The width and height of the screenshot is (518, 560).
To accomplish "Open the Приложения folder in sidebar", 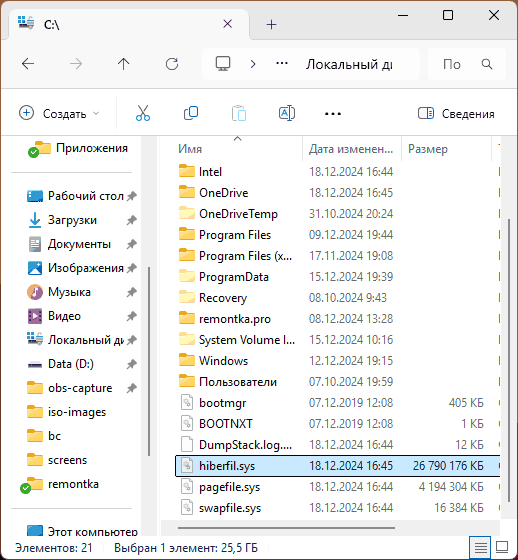I will [x=78, y=149].
